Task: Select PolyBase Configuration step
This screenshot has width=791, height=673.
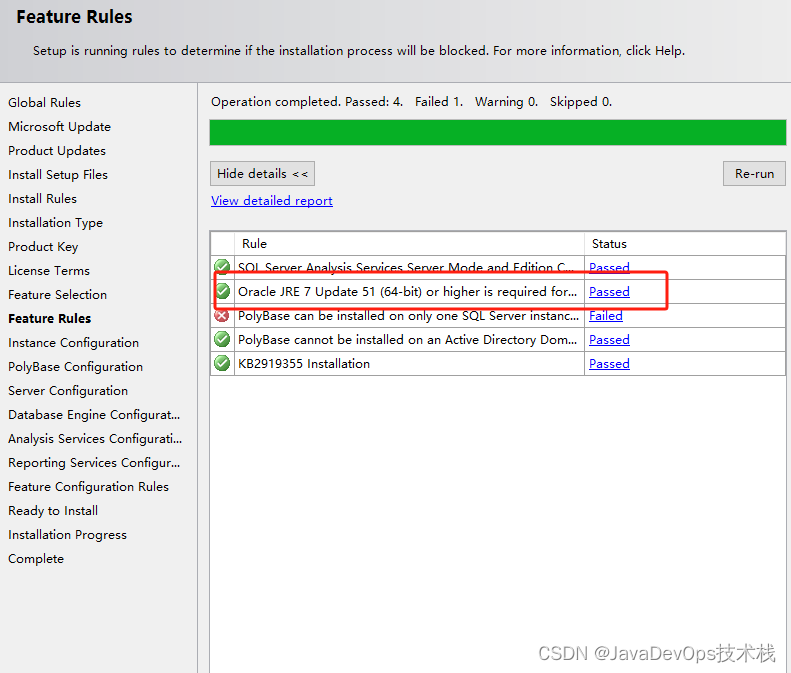Action: tap(75, 367)
